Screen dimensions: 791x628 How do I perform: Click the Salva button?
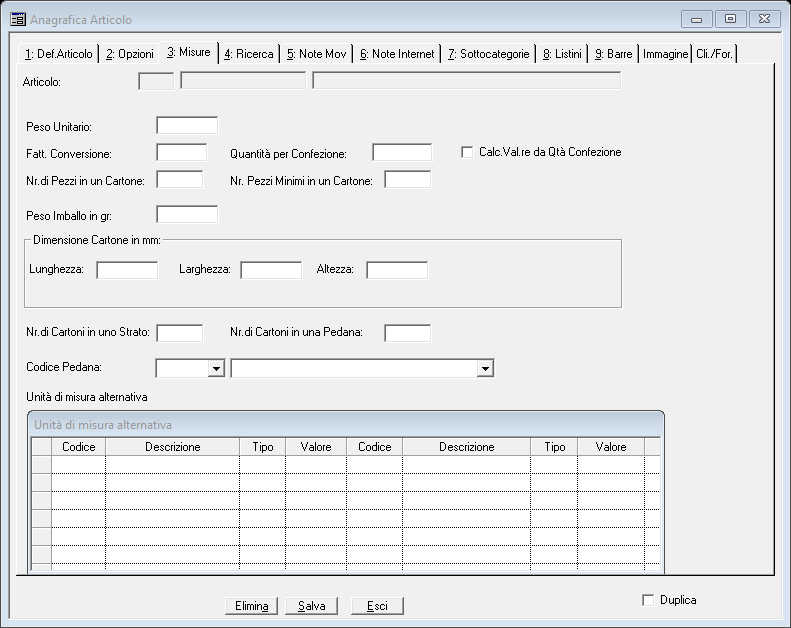[x=311, y=606]
